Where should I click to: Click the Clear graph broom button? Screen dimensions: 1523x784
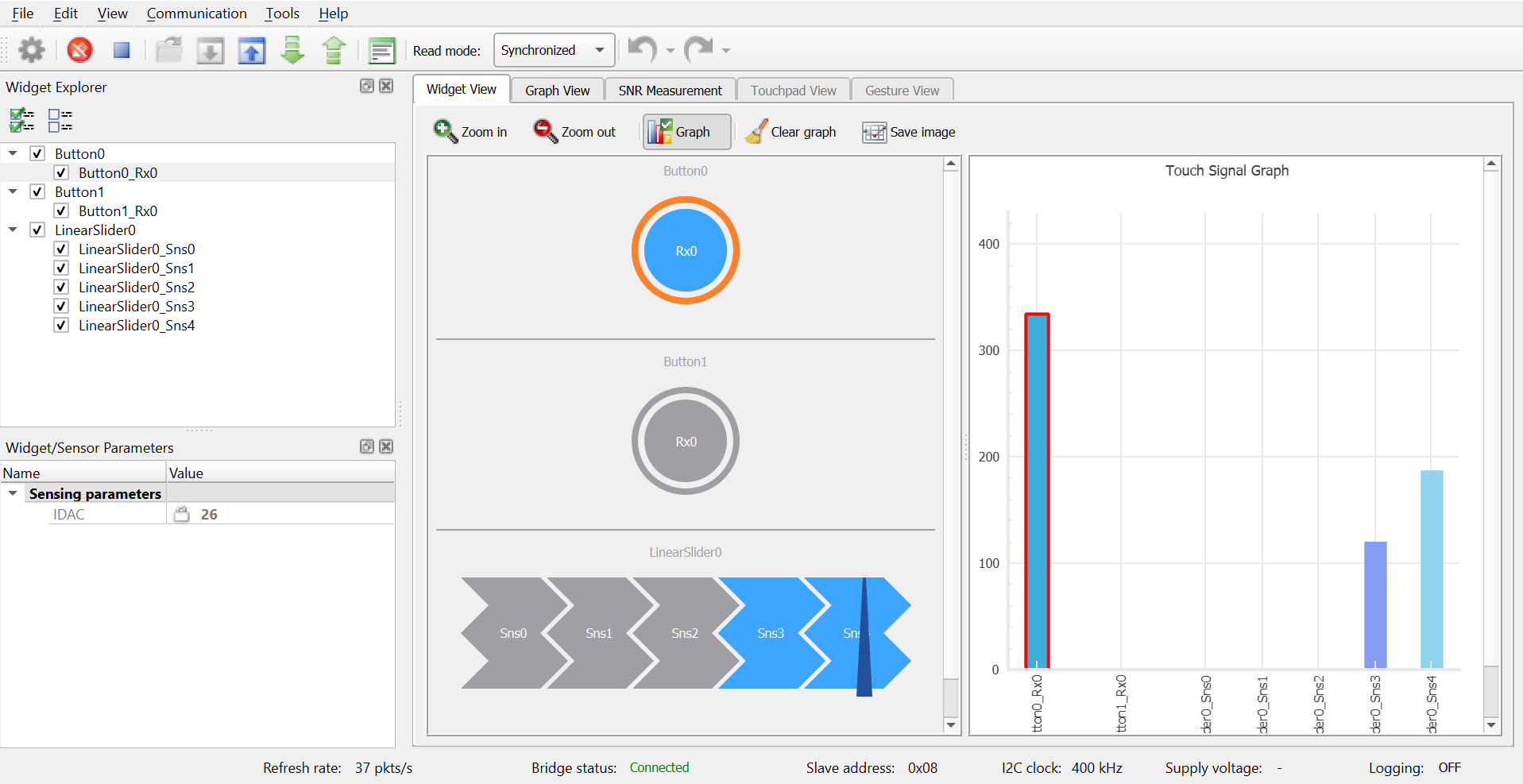(x=790, y=132)
